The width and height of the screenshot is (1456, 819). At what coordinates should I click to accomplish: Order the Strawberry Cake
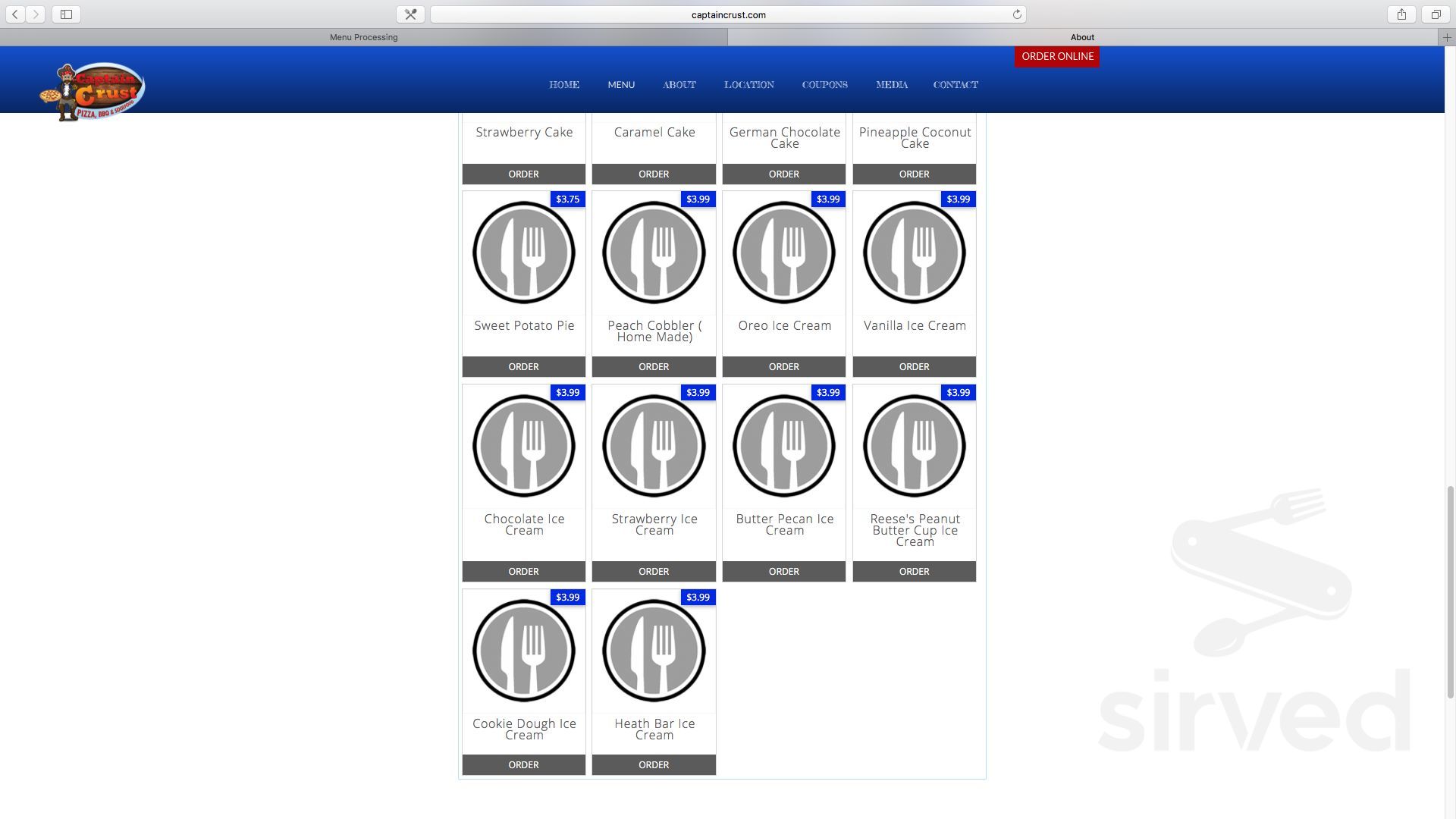[x=524, y=174]
